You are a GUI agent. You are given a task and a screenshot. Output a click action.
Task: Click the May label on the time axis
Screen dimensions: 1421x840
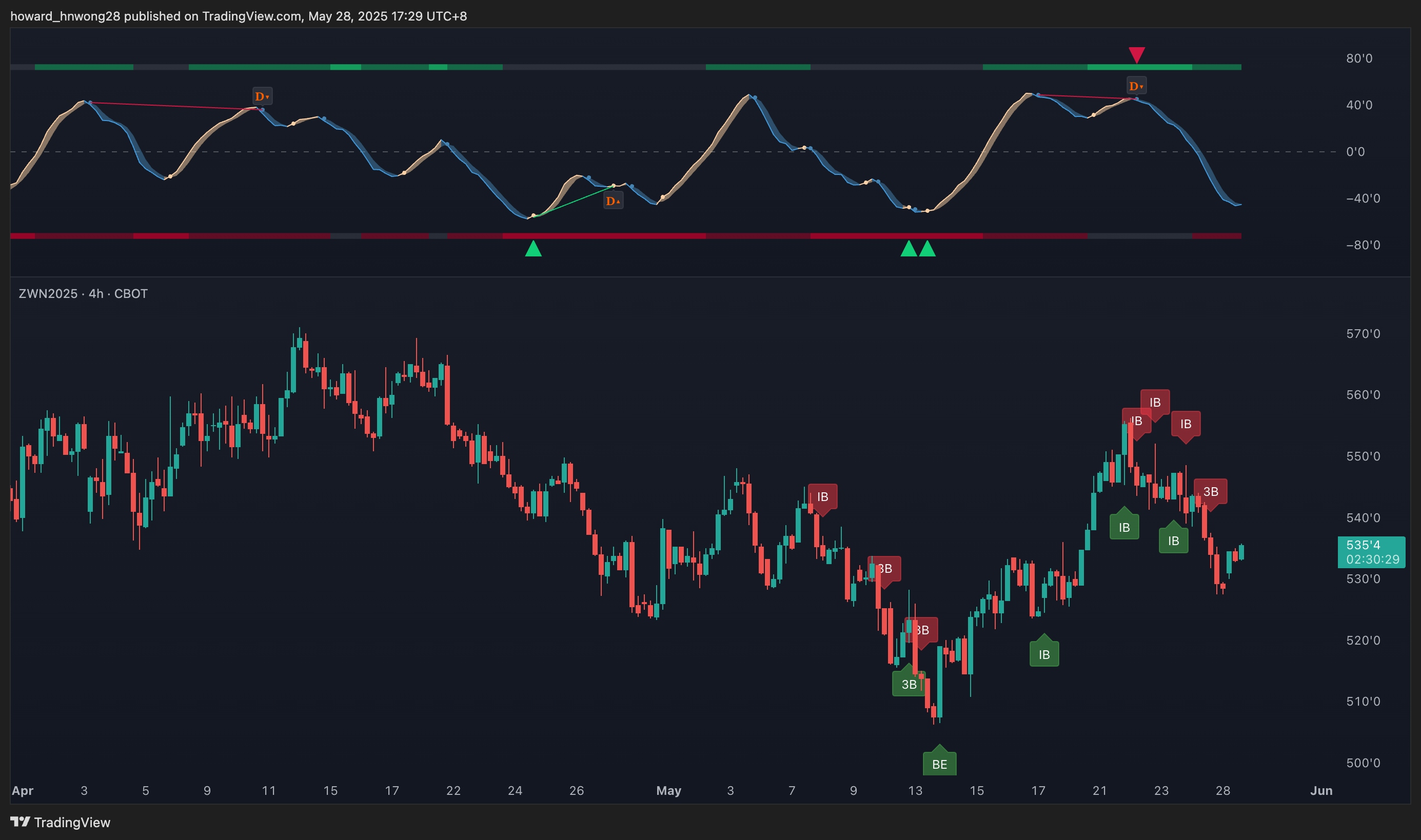[x=668, y=790]
